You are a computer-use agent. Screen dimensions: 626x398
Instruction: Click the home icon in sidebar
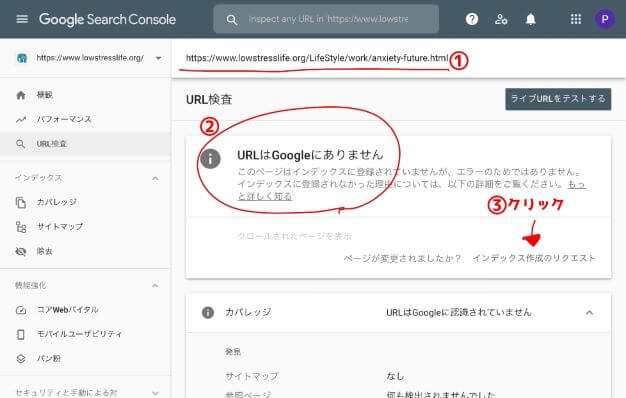pos(21,95)
